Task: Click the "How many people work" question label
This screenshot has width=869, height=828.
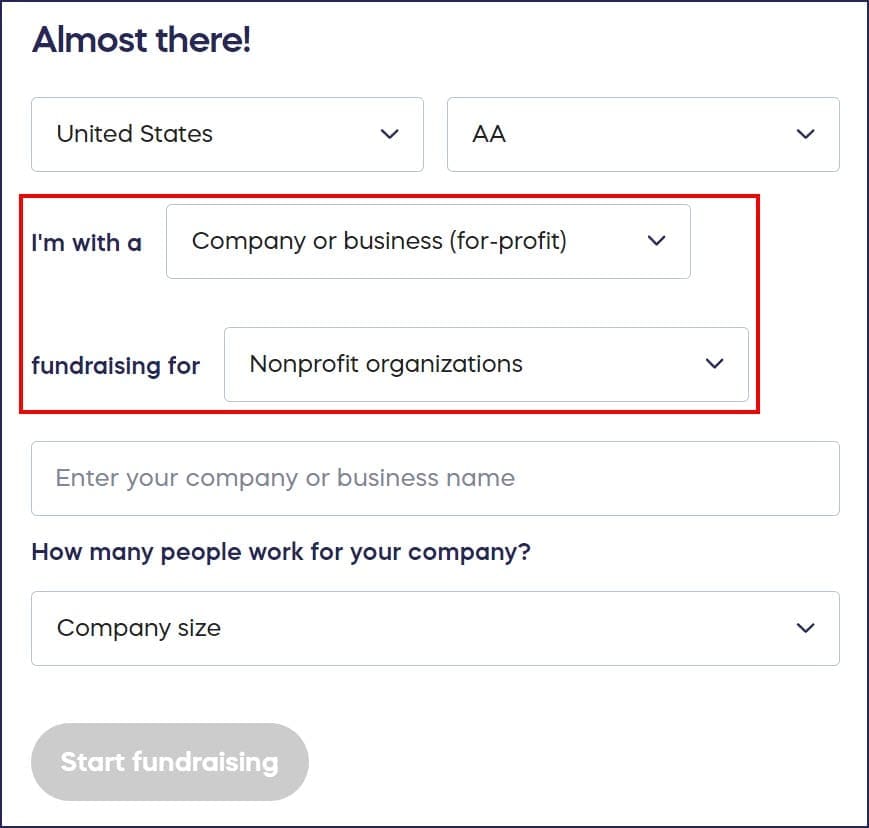Action: (281, 552)
